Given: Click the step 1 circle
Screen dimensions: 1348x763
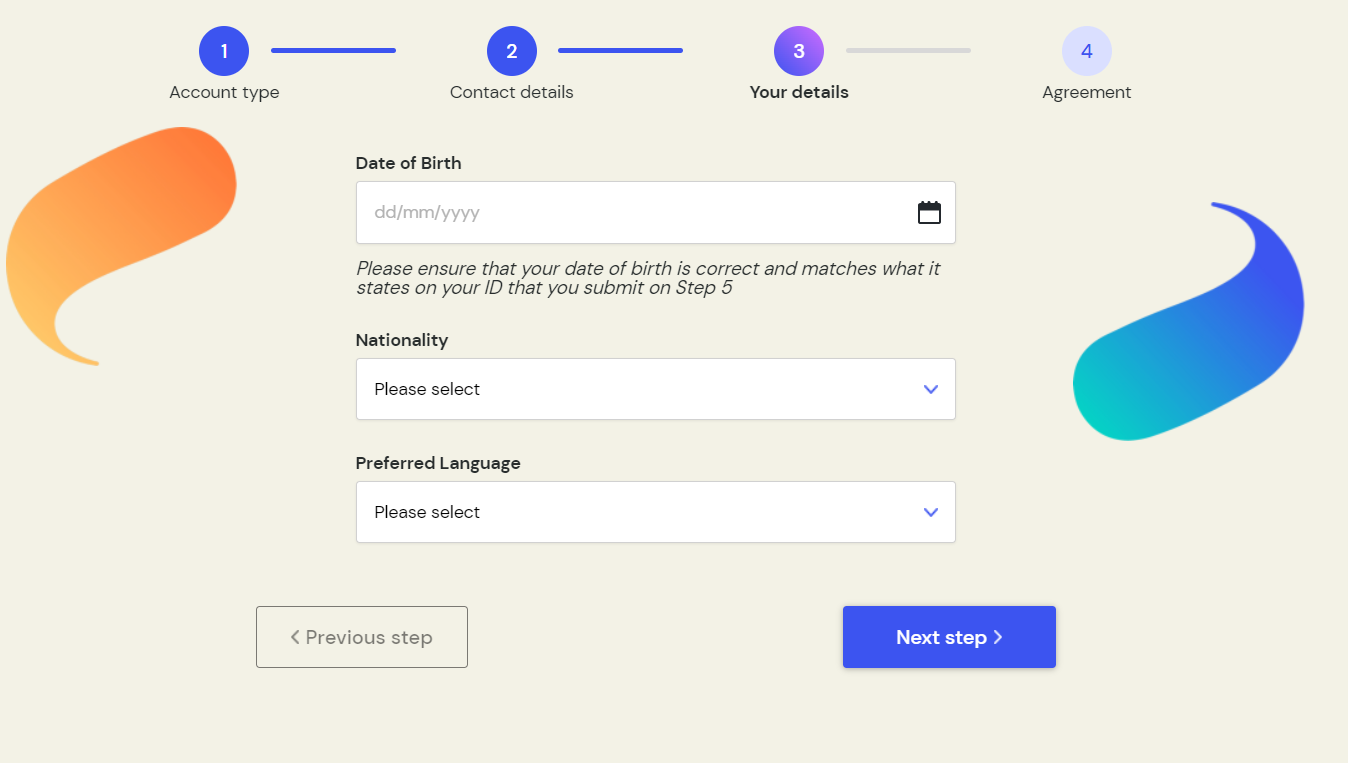Looking at the screenshot, I should tap(224, 51).
